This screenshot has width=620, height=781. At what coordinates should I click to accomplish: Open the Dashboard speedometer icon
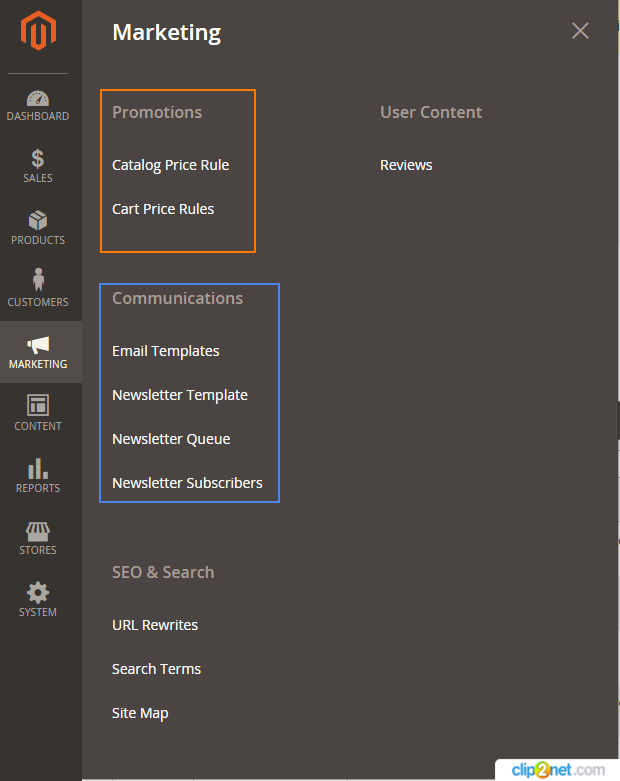point(38,98)
